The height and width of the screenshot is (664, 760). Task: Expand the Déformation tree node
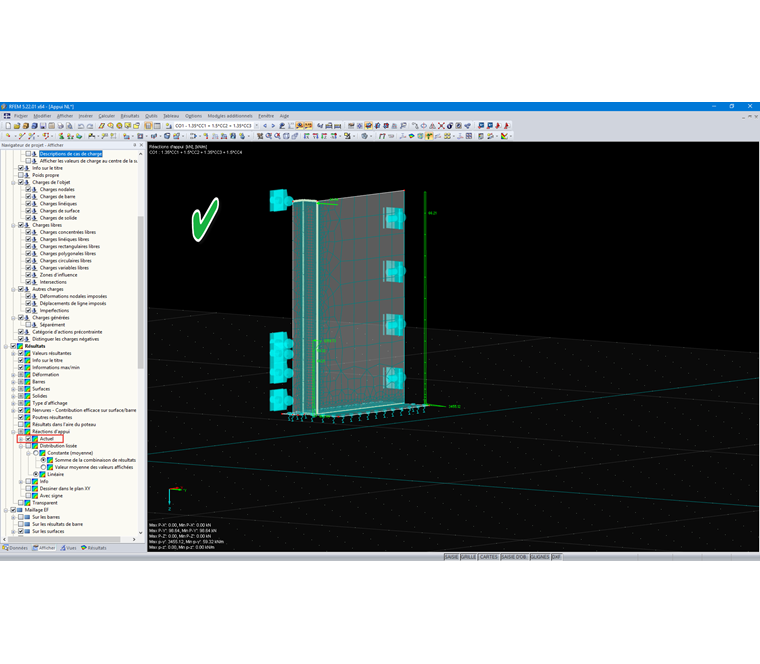coord(14,375)
